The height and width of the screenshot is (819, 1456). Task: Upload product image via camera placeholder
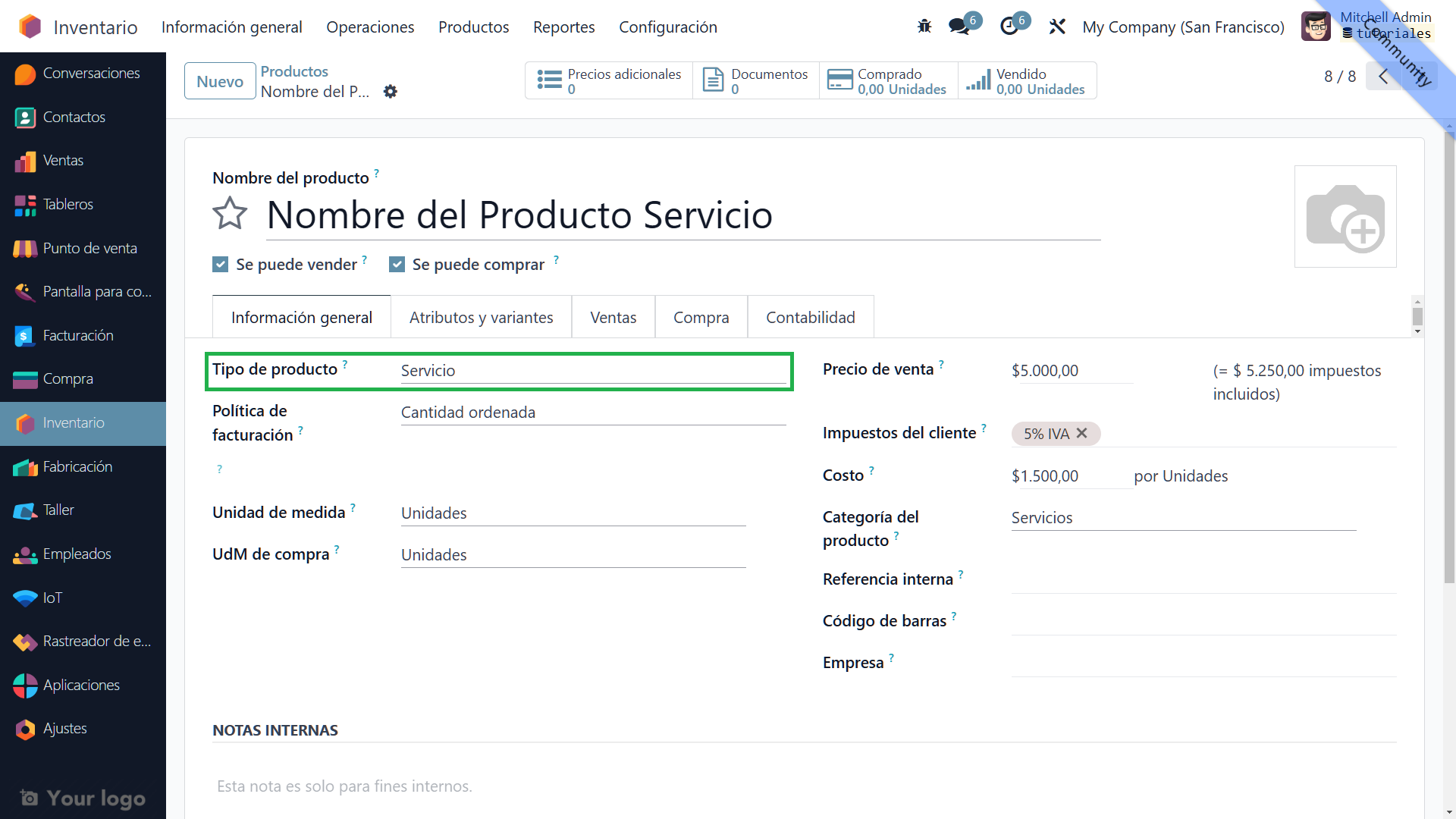coord(1345,217)
